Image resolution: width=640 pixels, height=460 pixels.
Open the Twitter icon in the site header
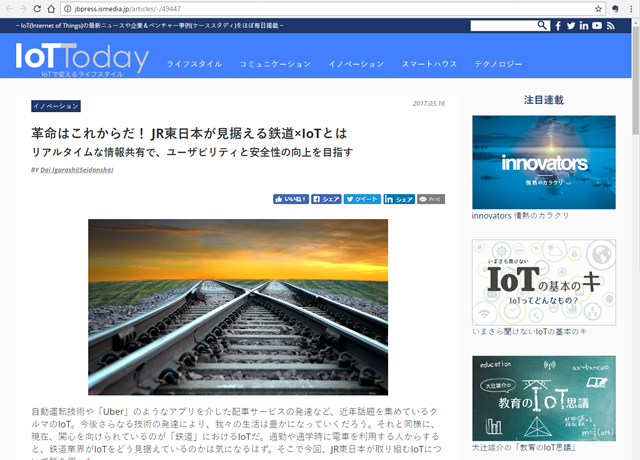571,25
